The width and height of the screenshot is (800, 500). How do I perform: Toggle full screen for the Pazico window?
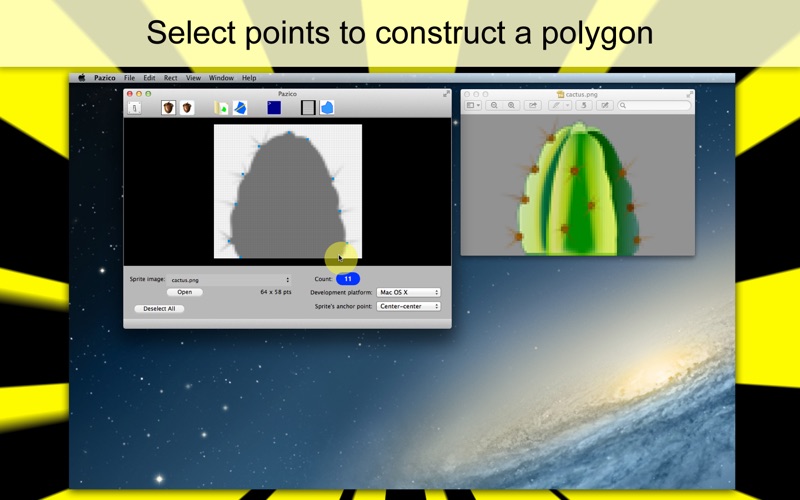pyautogui.click(x=446, y=94)
